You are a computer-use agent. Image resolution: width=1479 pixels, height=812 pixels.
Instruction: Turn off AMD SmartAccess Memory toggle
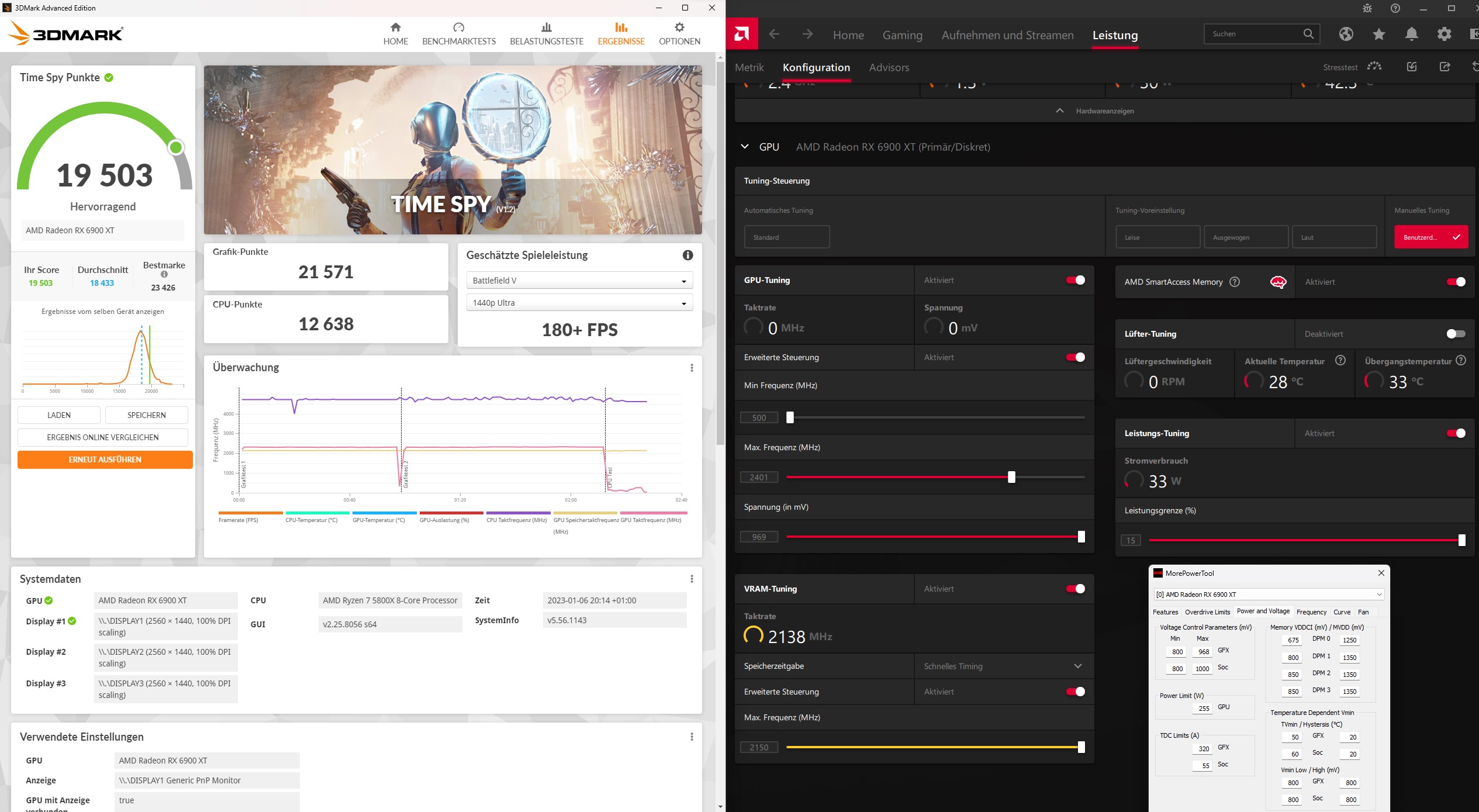1455,282
